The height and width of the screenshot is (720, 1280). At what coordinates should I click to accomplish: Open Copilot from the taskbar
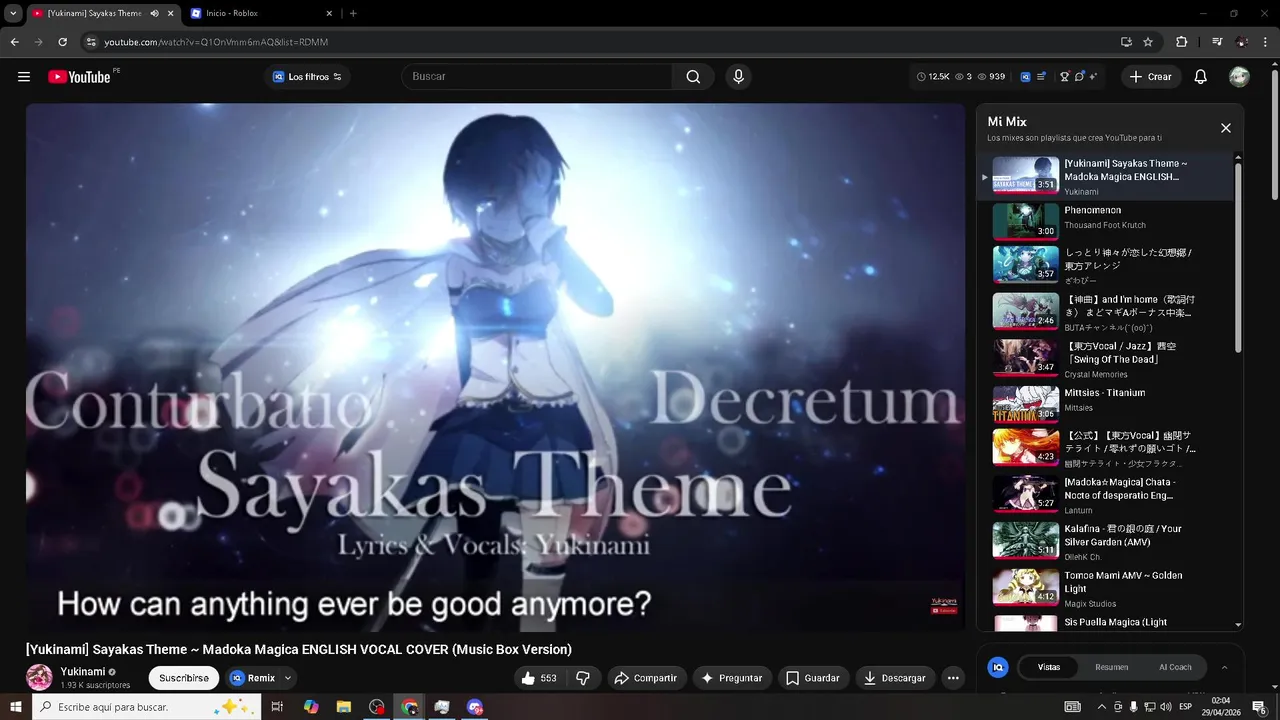pos(311,707)
